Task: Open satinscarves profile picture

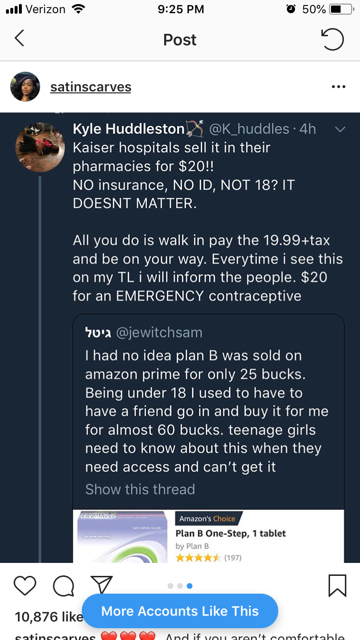Action: pyautogui.click(x=25, y=87)
